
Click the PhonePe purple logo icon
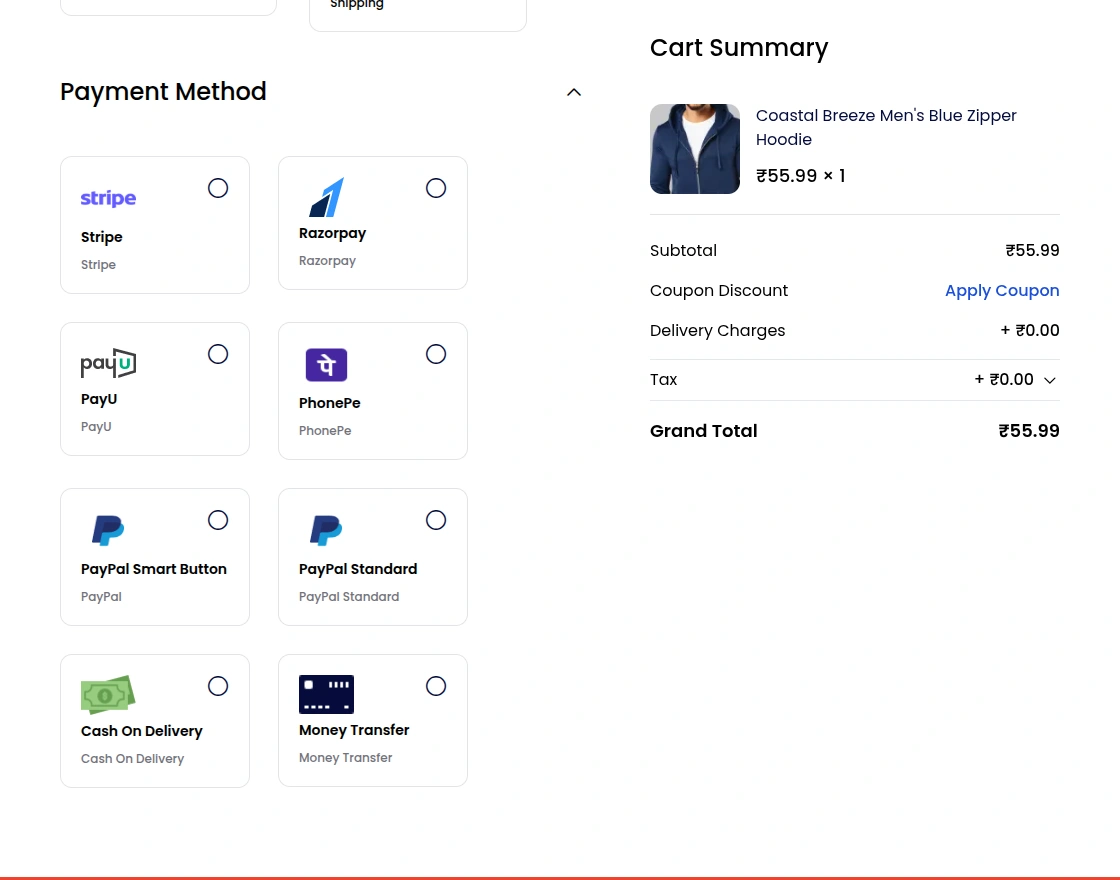click(x=326, y=365)
